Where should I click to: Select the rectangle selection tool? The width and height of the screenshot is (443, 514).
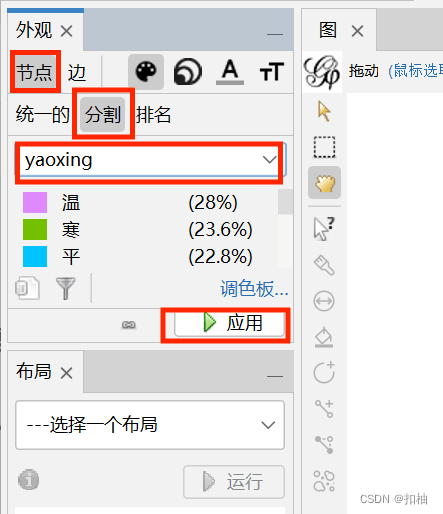point(324,147)
